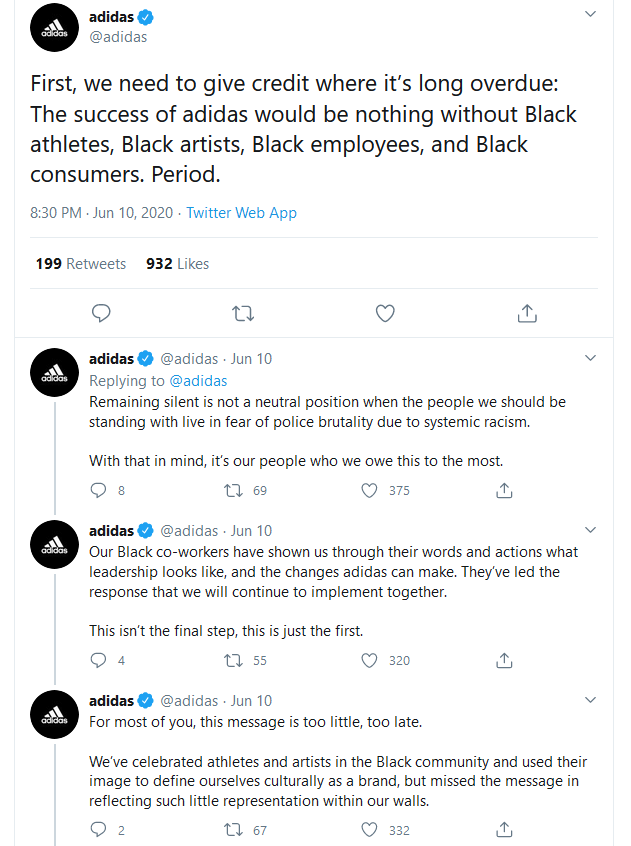The width and height of the screenshot is (631, 846).
Task: Reply to the main adidas tweet
Action: click(101, 313)
